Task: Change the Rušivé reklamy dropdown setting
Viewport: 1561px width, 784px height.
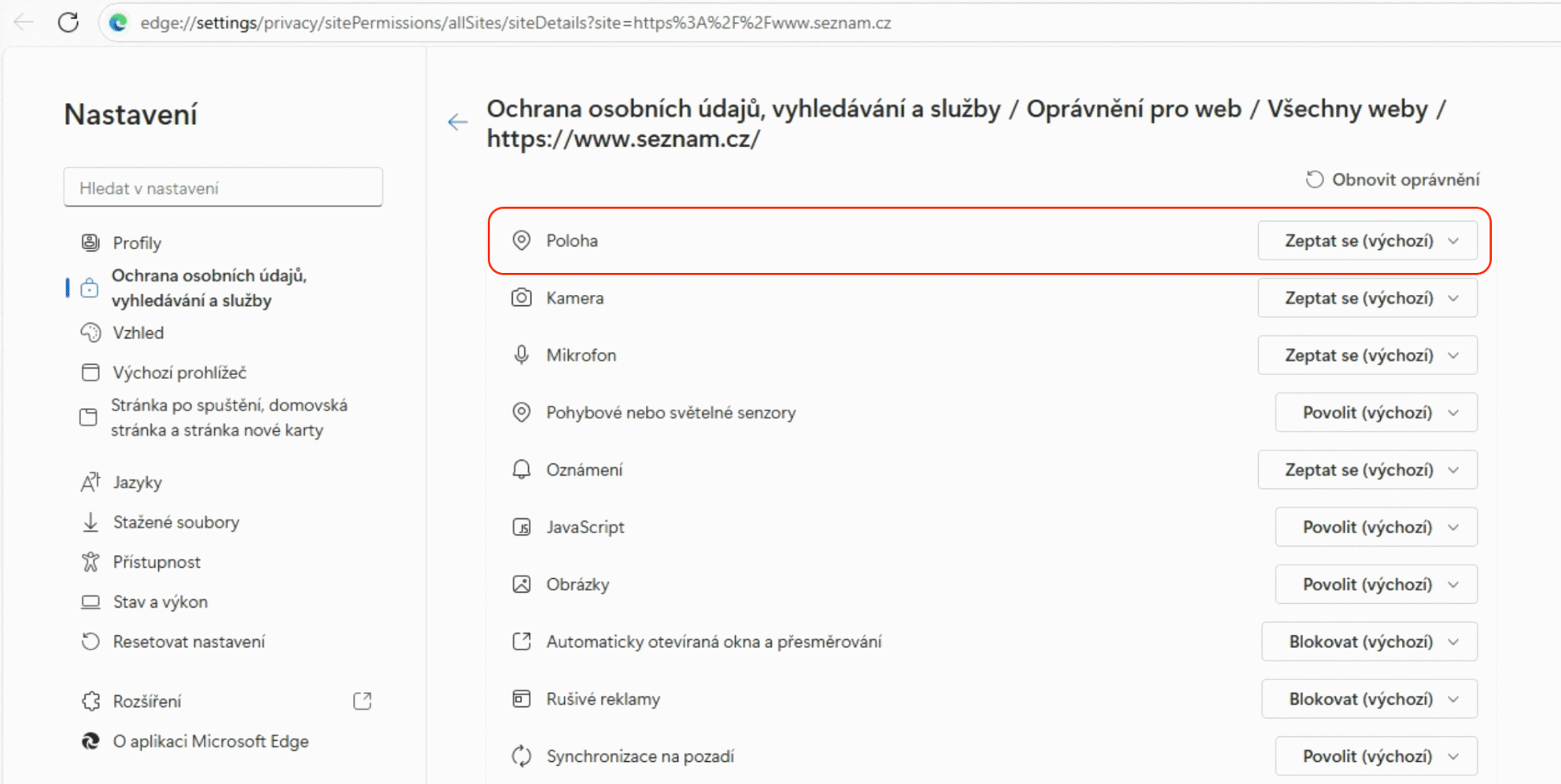Action: [x=1369, y=699]
